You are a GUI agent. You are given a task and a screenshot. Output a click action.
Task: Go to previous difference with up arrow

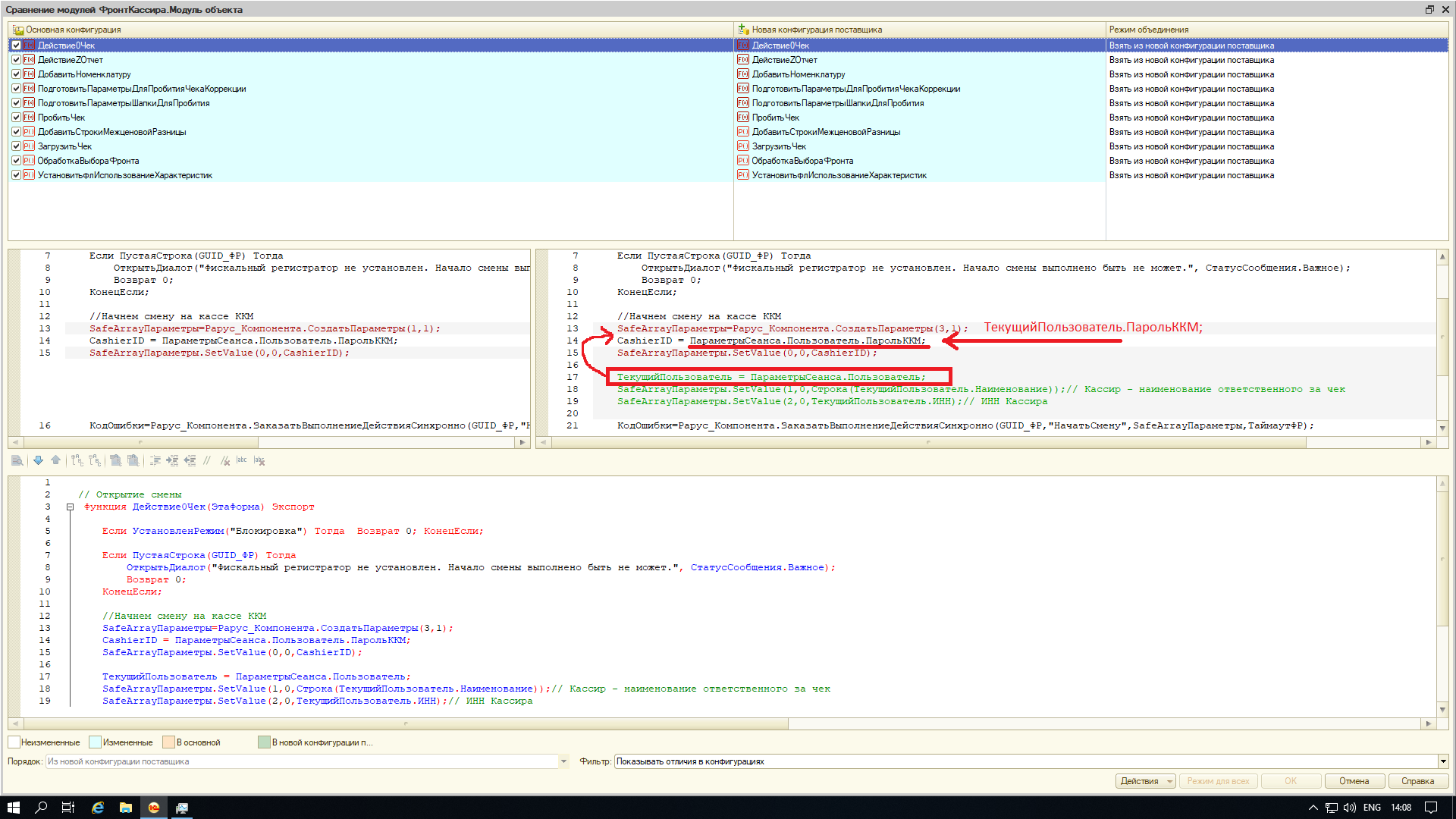(56, 460)
